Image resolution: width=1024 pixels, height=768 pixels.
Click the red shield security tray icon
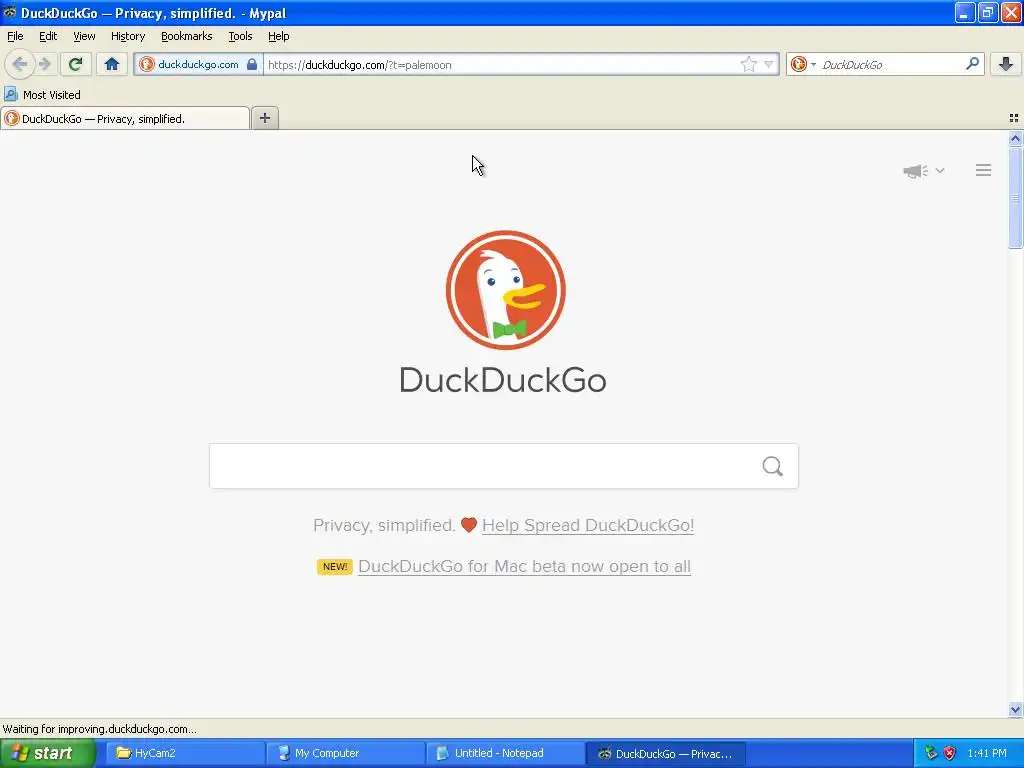pyautogui.click(x=950, y=753)
